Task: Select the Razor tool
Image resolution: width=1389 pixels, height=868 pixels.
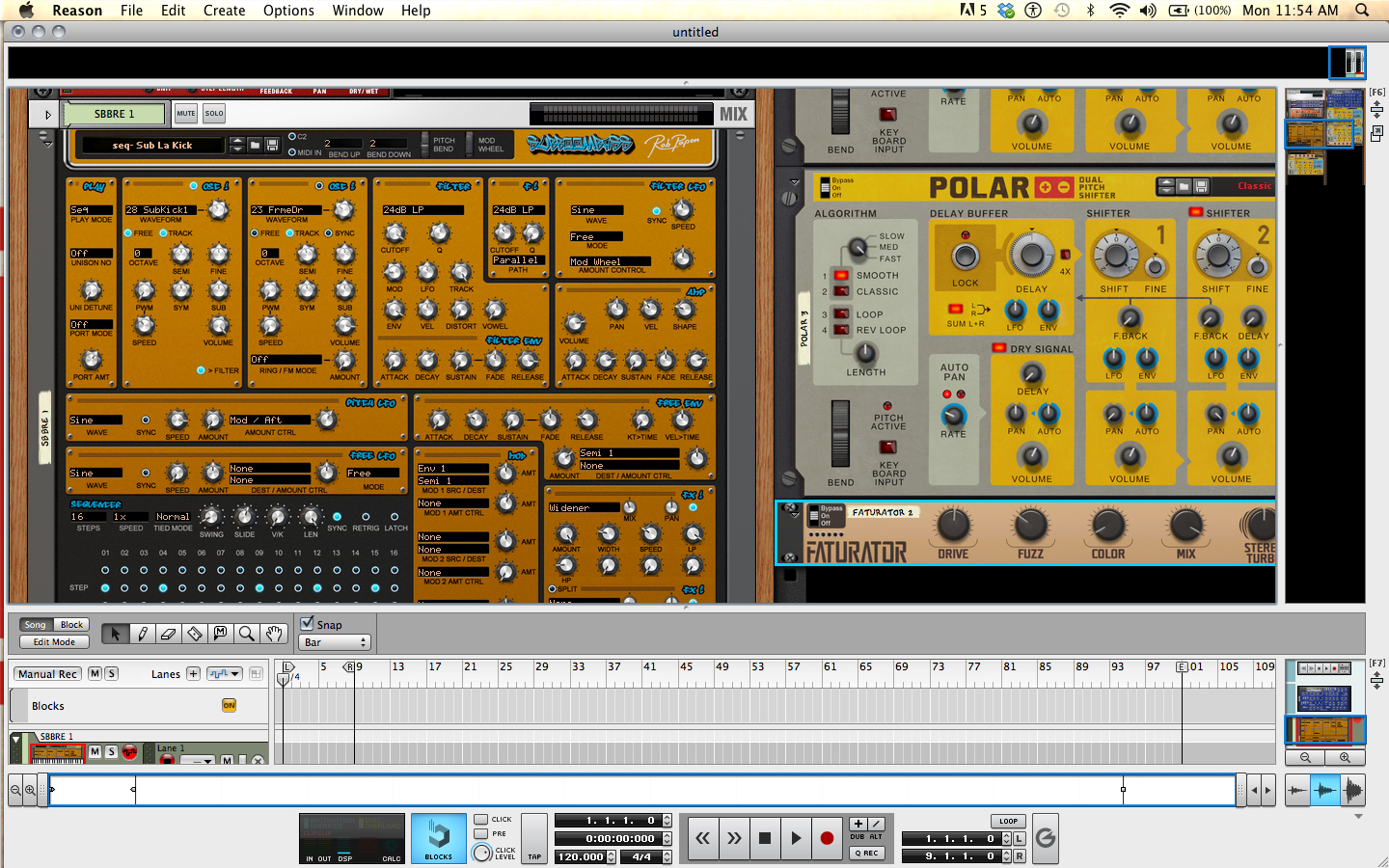Action: click(x=195, y=634)
